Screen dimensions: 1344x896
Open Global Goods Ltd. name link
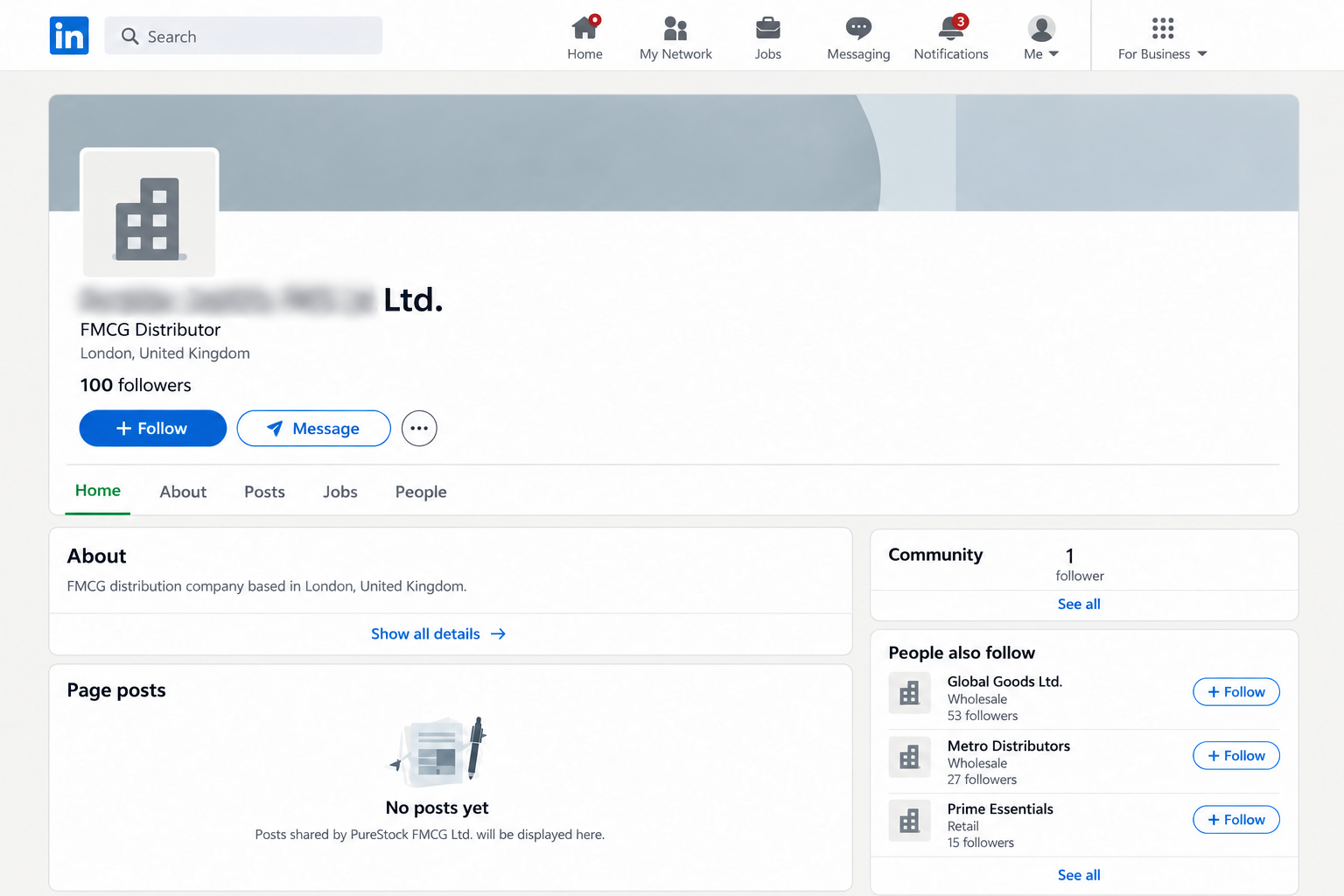click(1004, 682)
